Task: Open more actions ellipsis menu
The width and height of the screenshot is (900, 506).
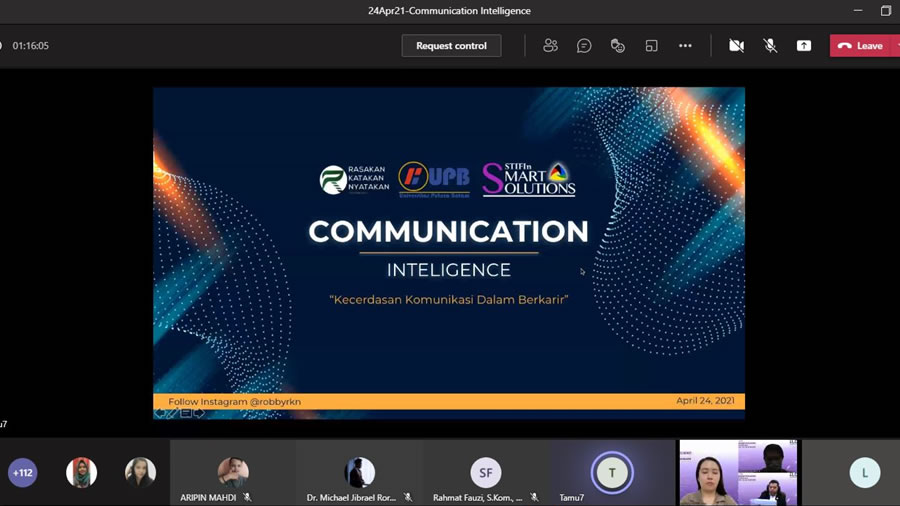Action: [x=685, y=46]
